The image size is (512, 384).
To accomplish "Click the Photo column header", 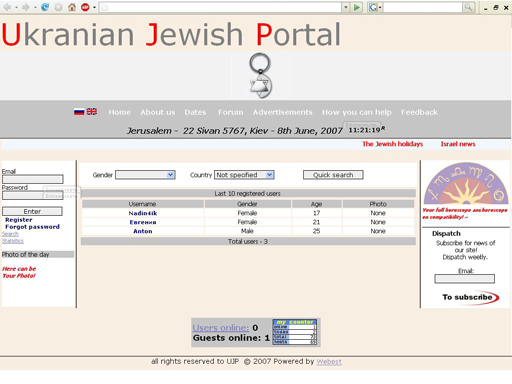I will pos(378,204).
